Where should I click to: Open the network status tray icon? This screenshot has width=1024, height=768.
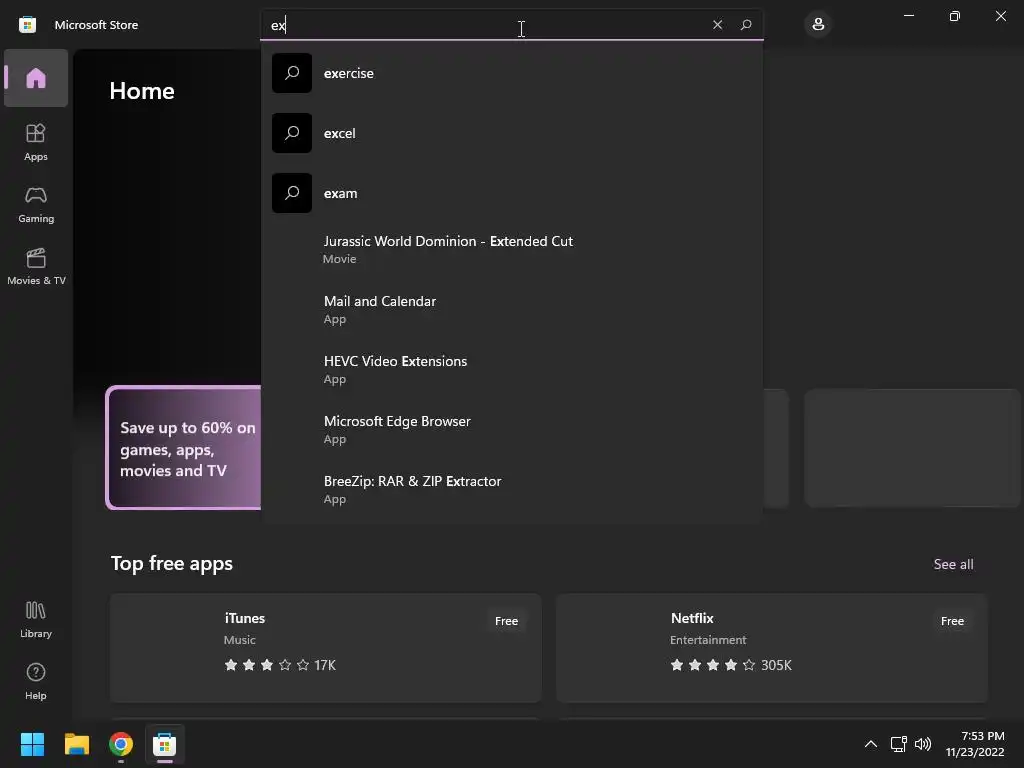pyautogui.click(x=899, y=744)
